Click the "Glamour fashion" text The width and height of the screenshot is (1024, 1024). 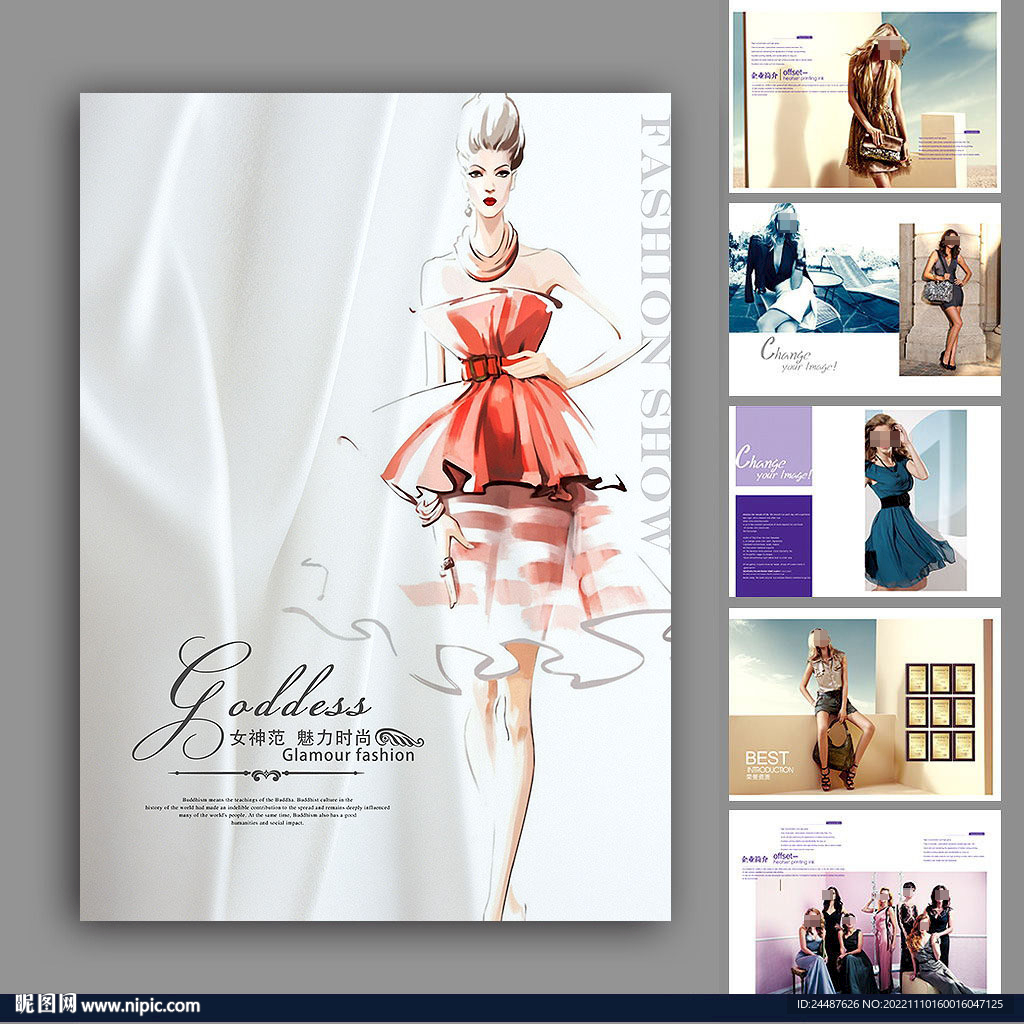(348, 756)
